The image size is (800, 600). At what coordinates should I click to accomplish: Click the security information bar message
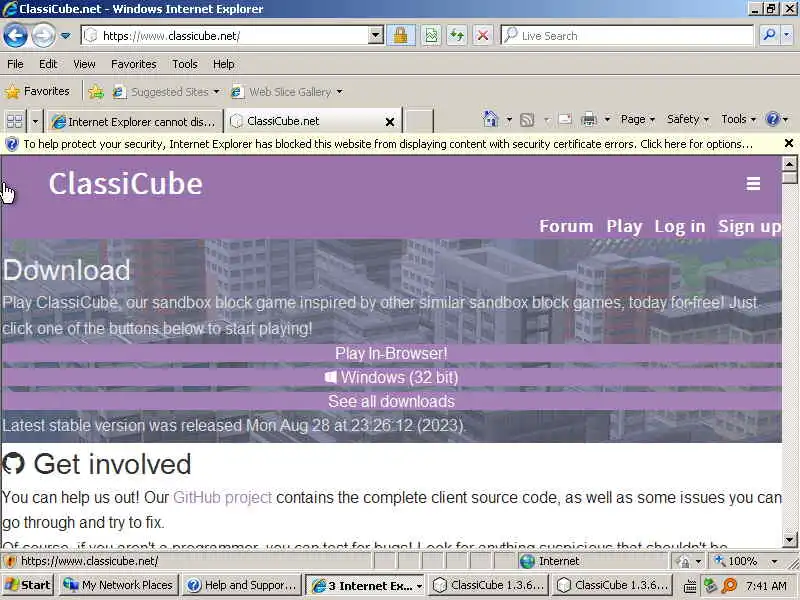[388, 144]
